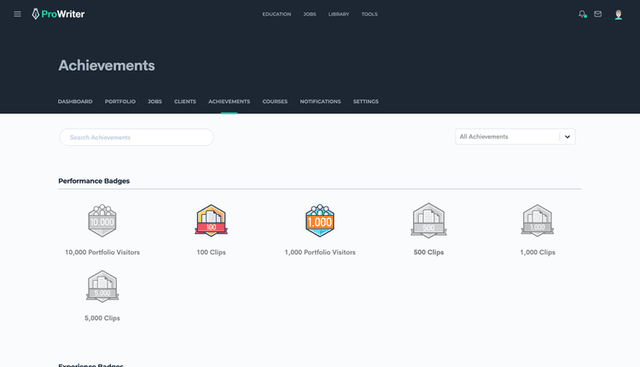
Task: Click the Performance Badges heading
Action: (x=94, y=181)
